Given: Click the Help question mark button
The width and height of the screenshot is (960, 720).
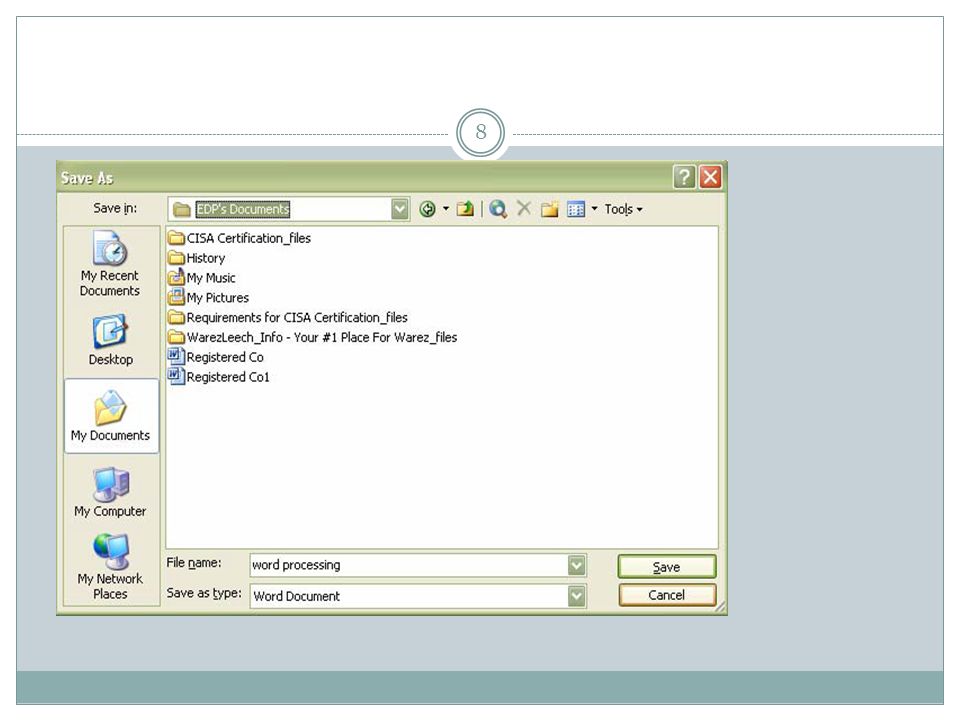Looking at the screenshot, I should (684, 178).
